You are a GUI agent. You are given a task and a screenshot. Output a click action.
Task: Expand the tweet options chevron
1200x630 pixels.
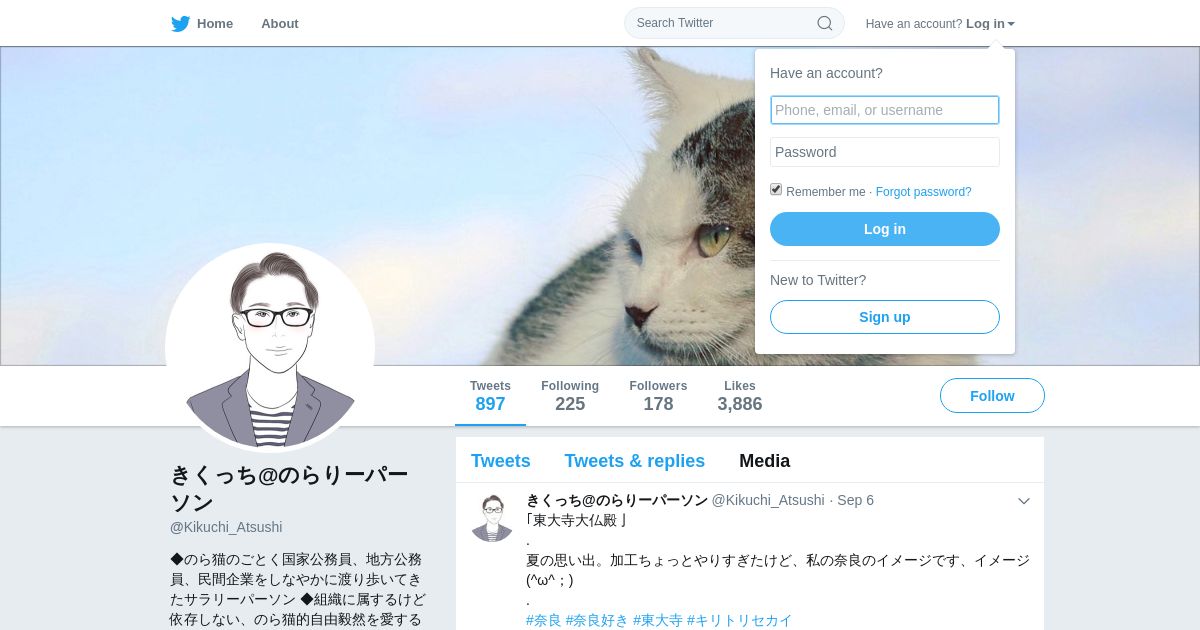pos(1024,501)
